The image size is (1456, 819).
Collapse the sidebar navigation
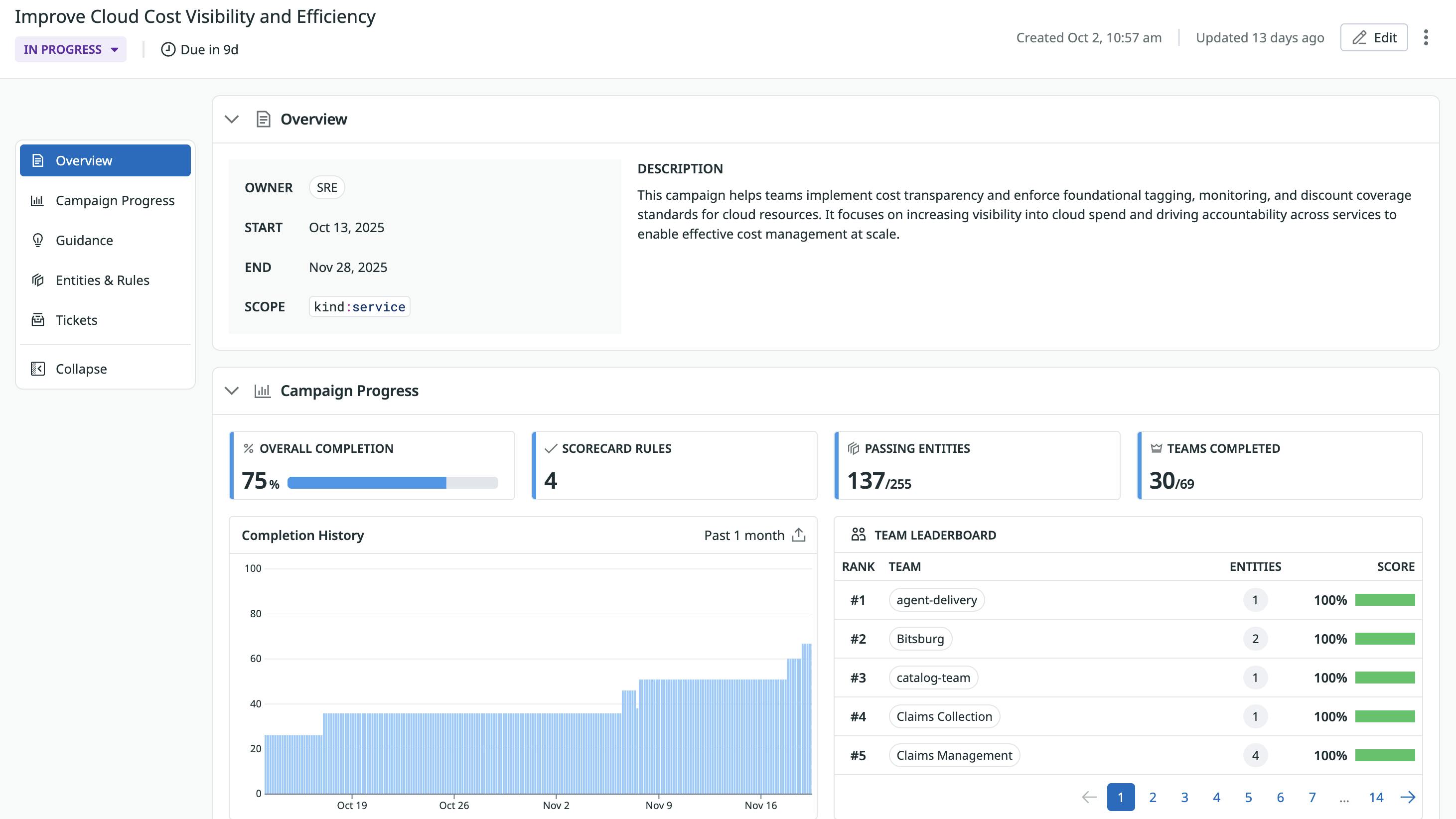pyautogui.click(x=80, y=369)
